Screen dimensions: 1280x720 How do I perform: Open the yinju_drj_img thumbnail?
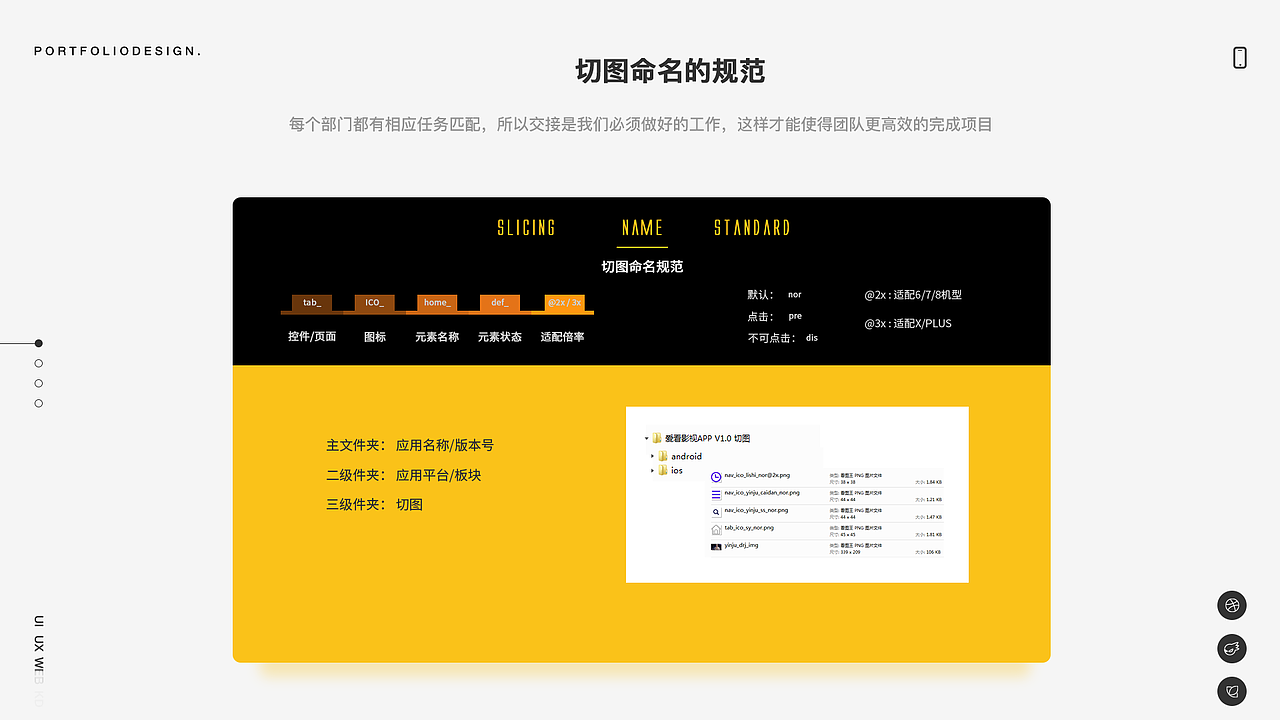coord(717,547)
